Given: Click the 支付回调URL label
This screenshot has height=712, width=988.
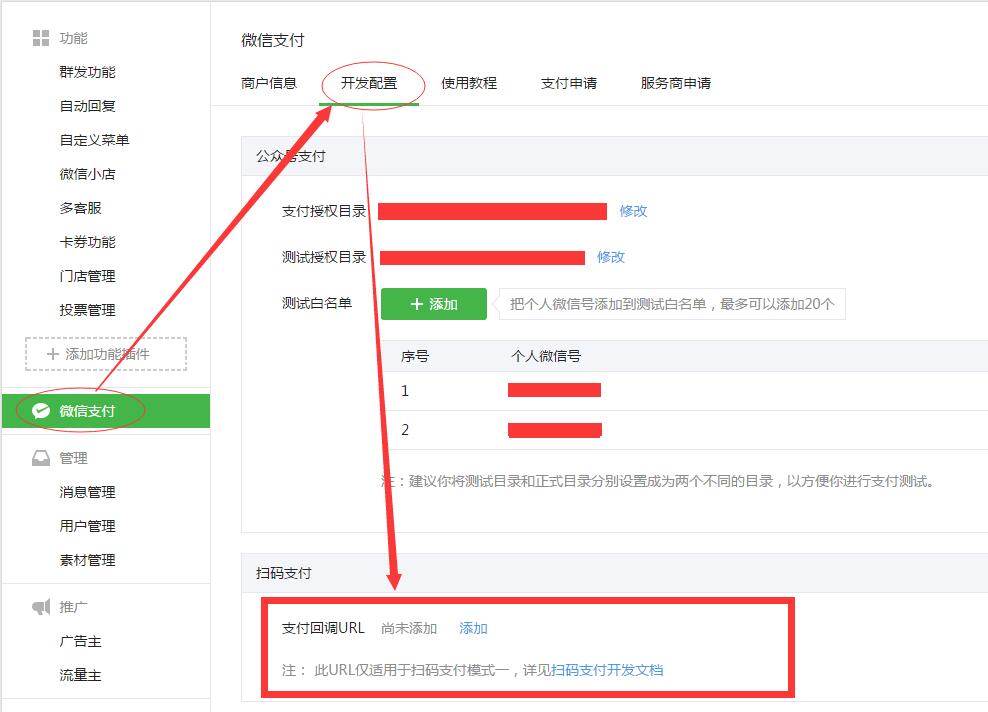Looking at the screenshot, I should (323, 628).
